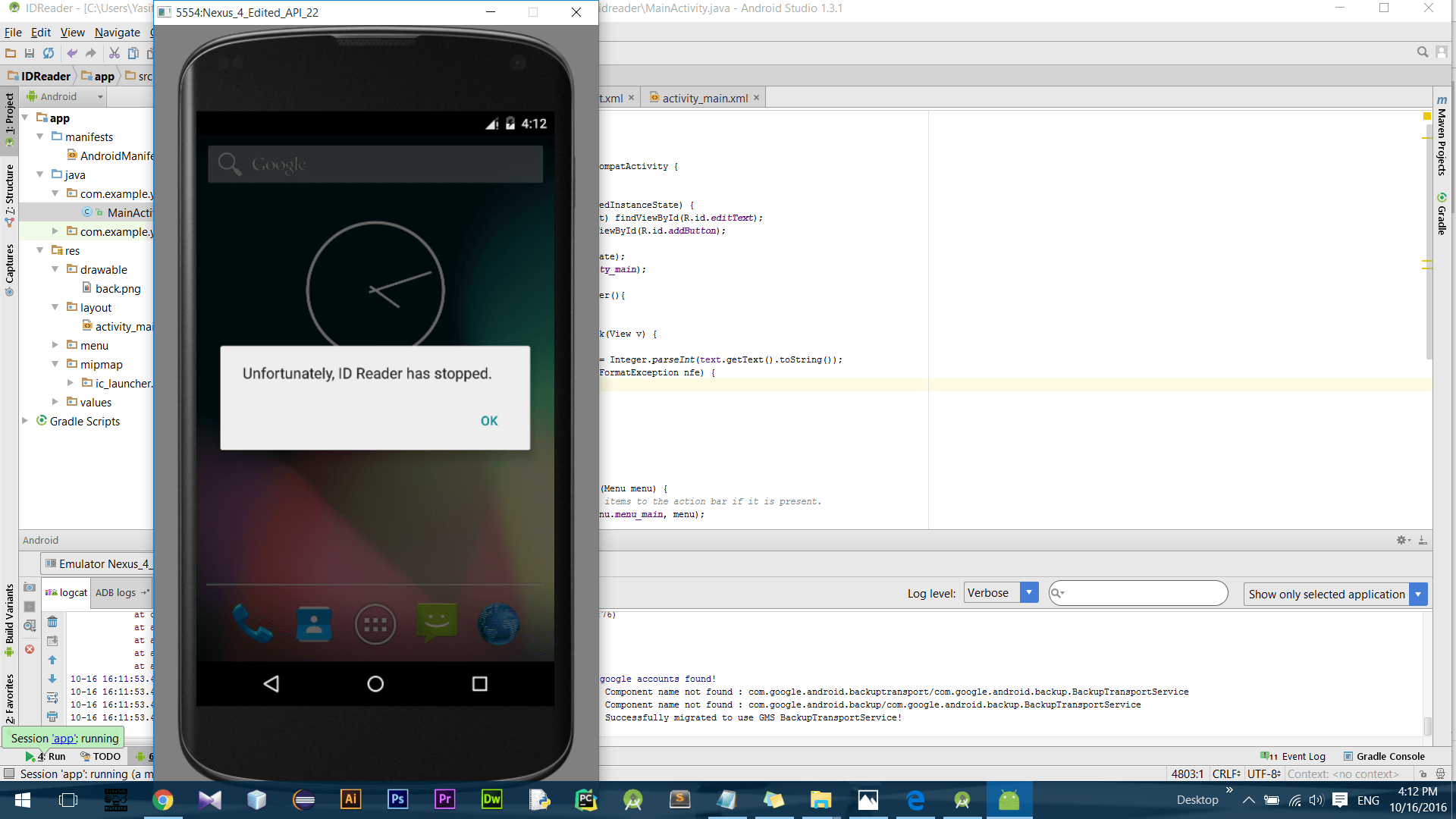Switch to the activity_main.xml editor tab

coord(704,98)
